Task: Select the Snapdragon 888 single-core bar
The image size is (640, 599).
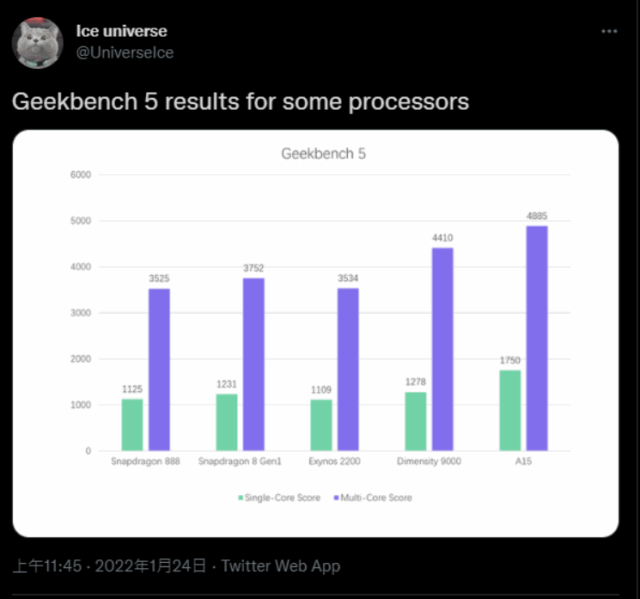Action: [133, 425]
